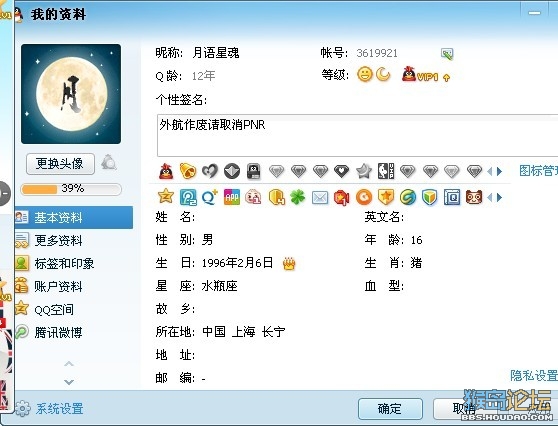Click the QQ mail envelope icon
The width and height of the screenshot is (558, 426).
click(320, 198)
